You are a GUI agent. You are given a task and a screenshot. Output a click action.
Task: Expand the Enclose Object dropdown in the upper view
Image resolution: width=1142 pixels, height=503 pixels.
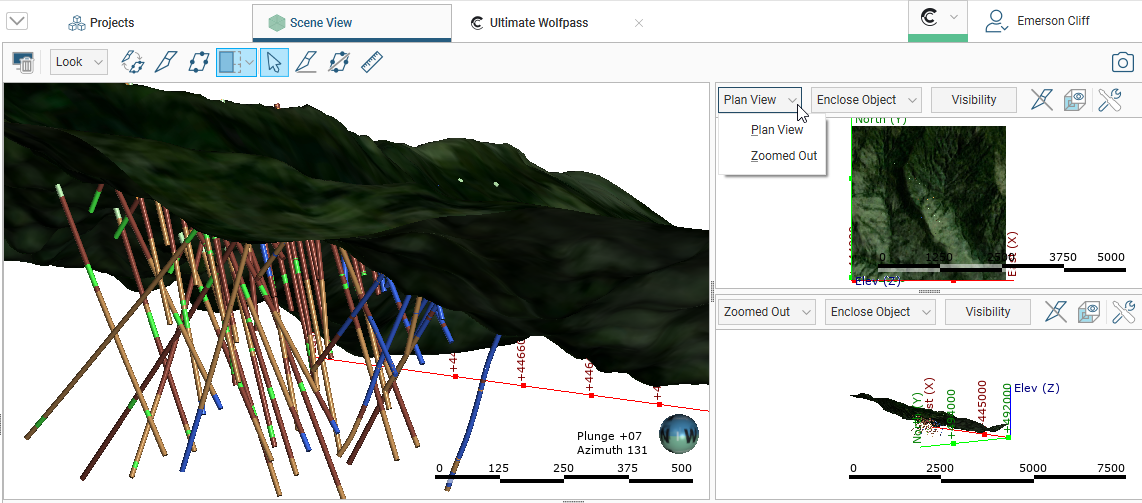(867, 100)
